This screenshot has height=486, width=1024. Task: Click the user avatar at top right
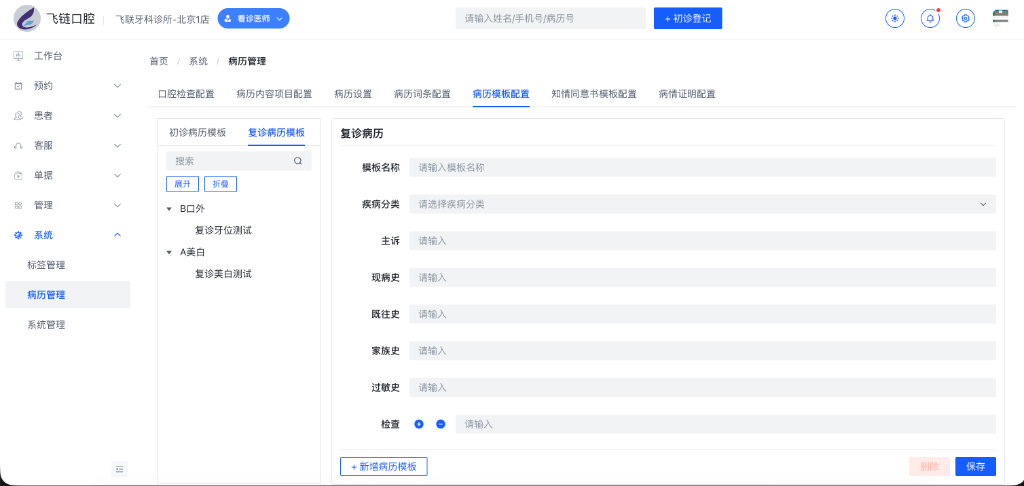(1000, 18)
